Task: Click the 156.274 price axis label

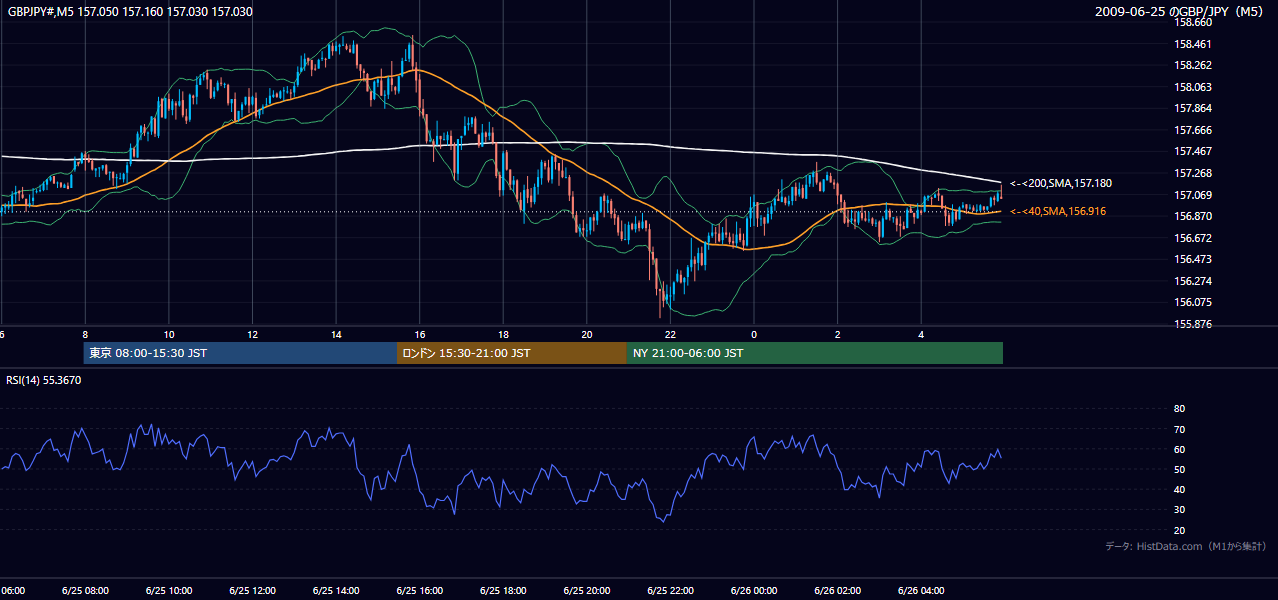Action: click(1193, 281)
